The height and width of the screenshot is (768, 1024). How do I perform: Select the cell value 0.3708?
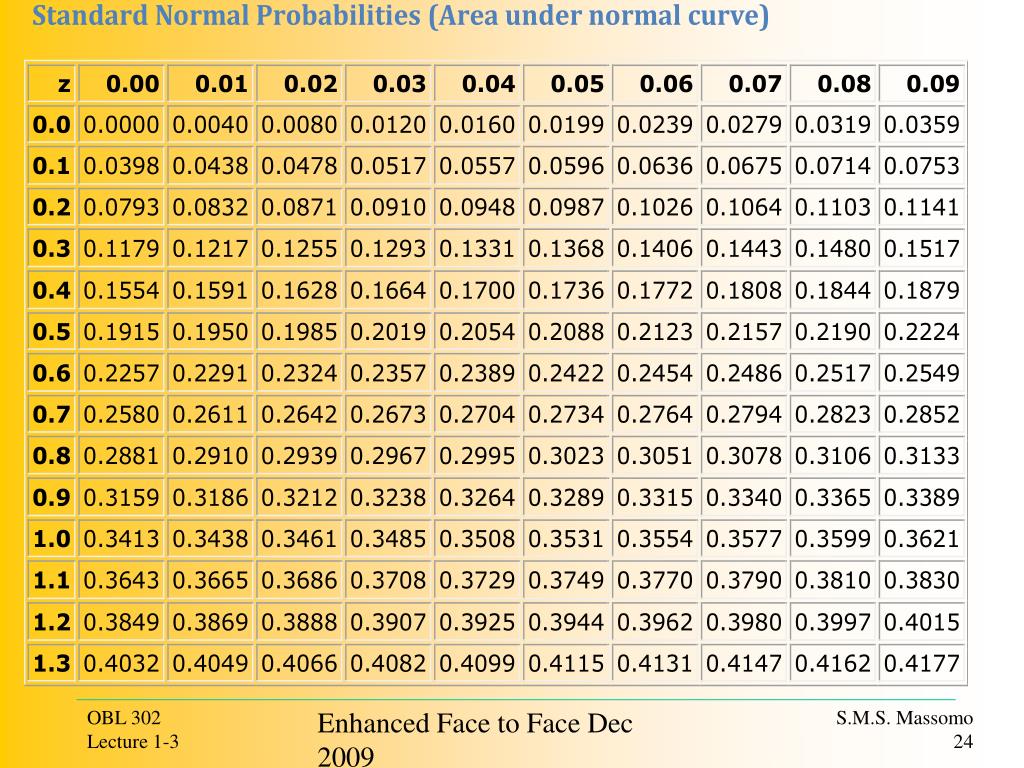pos(389,580)
